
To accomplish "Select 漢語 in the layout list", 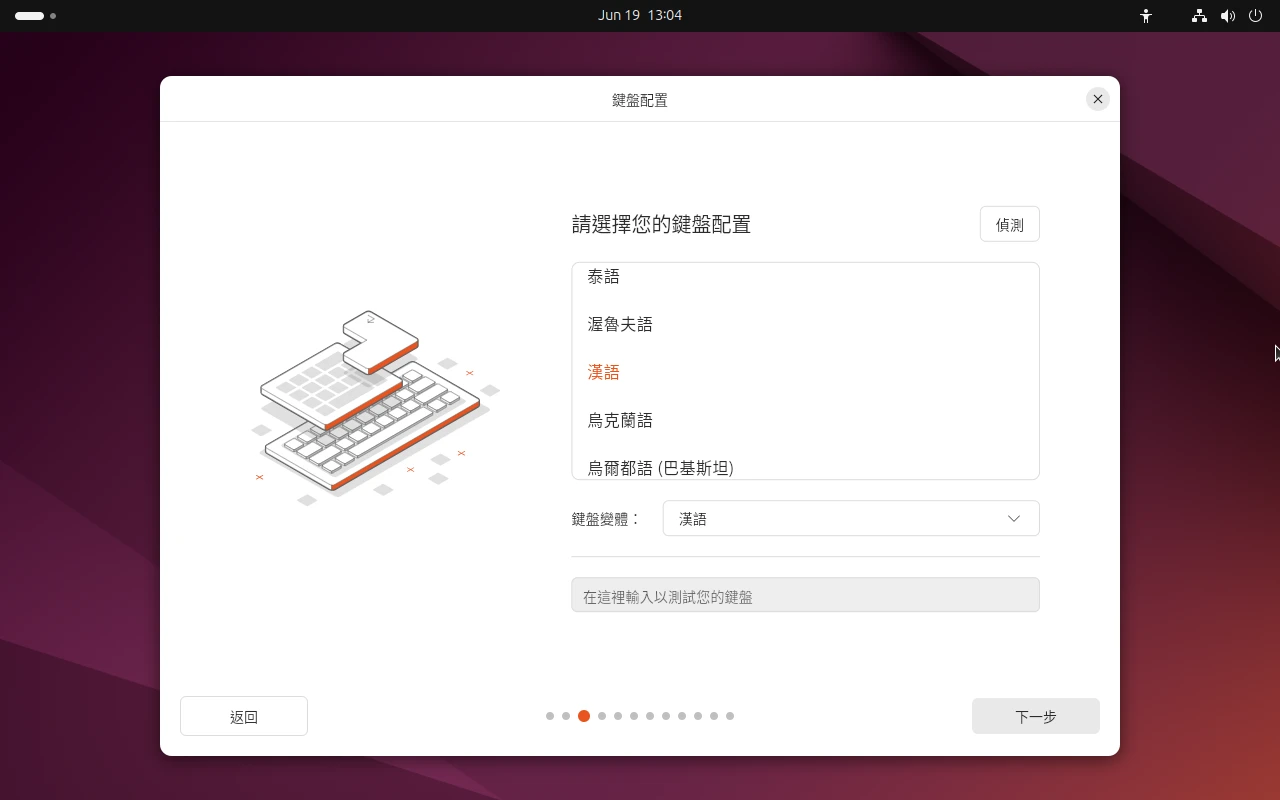I will tap(805, 372).
